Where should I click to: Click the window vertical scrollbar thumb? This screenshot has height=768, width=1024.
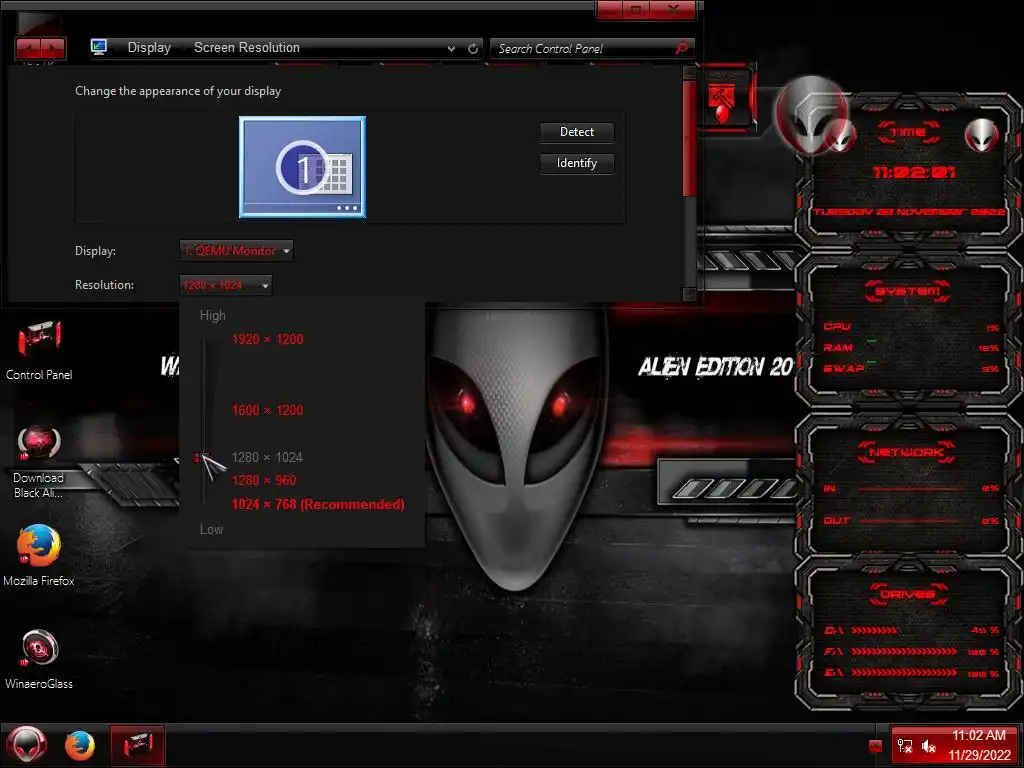click(689, 137)
